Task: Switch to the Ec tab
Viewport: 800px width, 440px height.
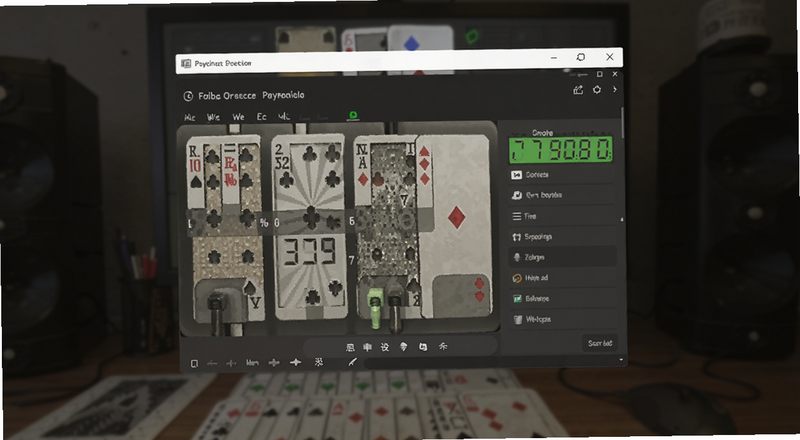Action: pos(261,117)
